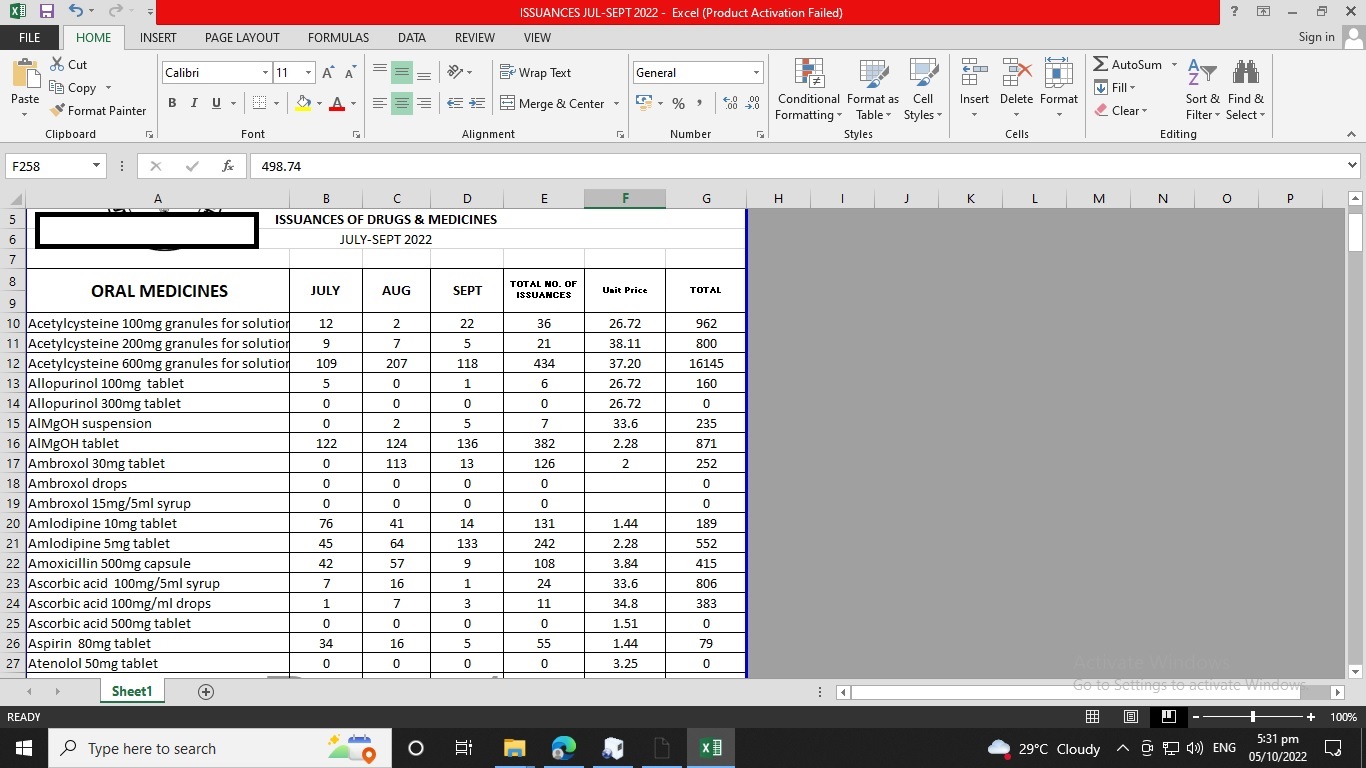Add a new sheet

click(206, 692)
